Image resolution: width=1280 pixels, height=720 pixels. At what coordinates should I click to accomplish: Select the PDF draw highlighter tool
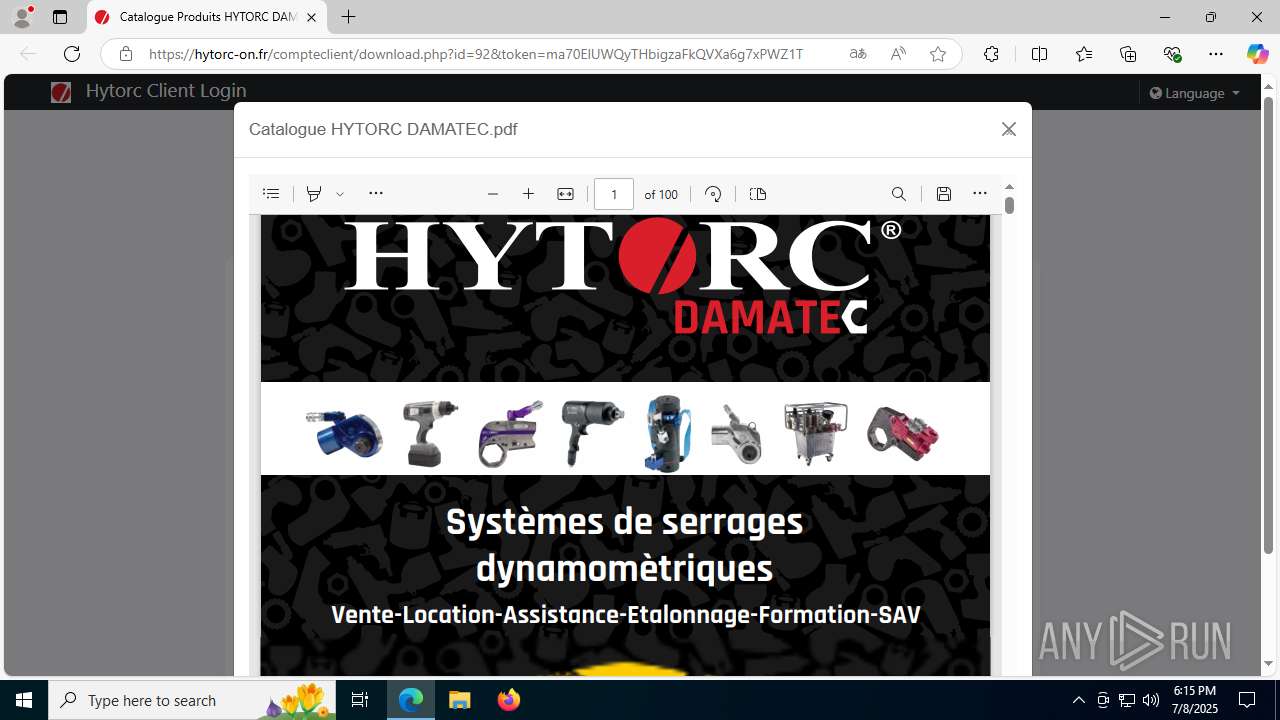point(314,194)
